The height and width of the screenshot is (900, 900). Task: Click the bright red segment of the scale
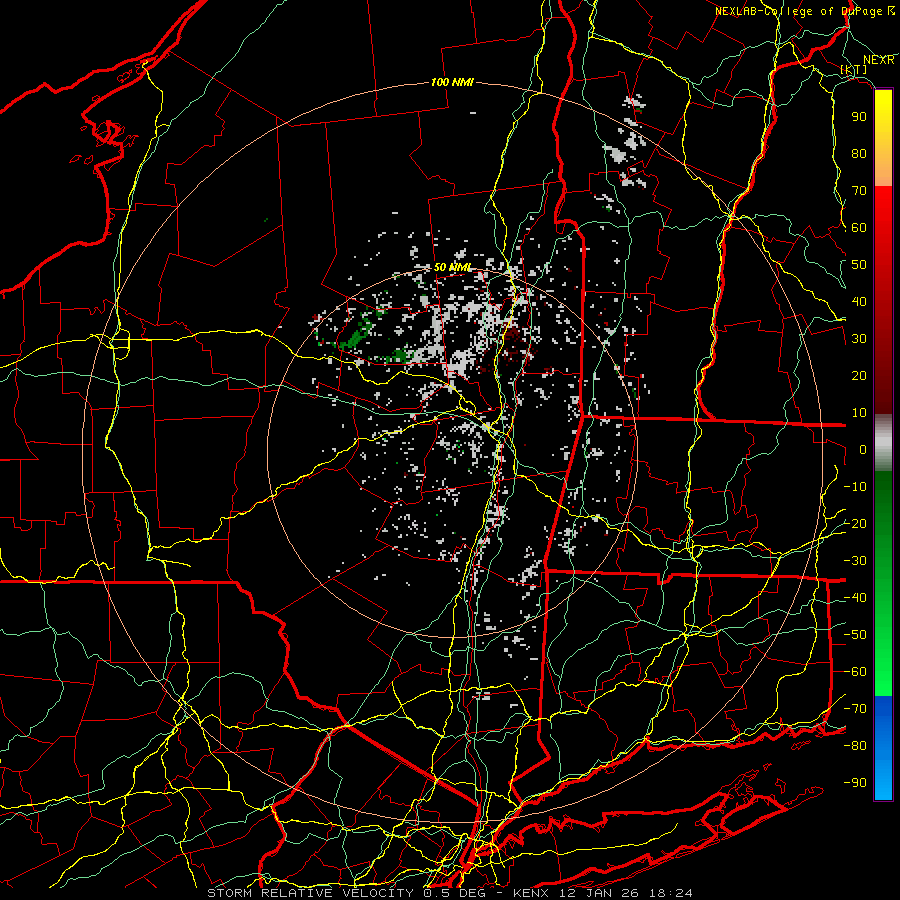coord(883,230)
